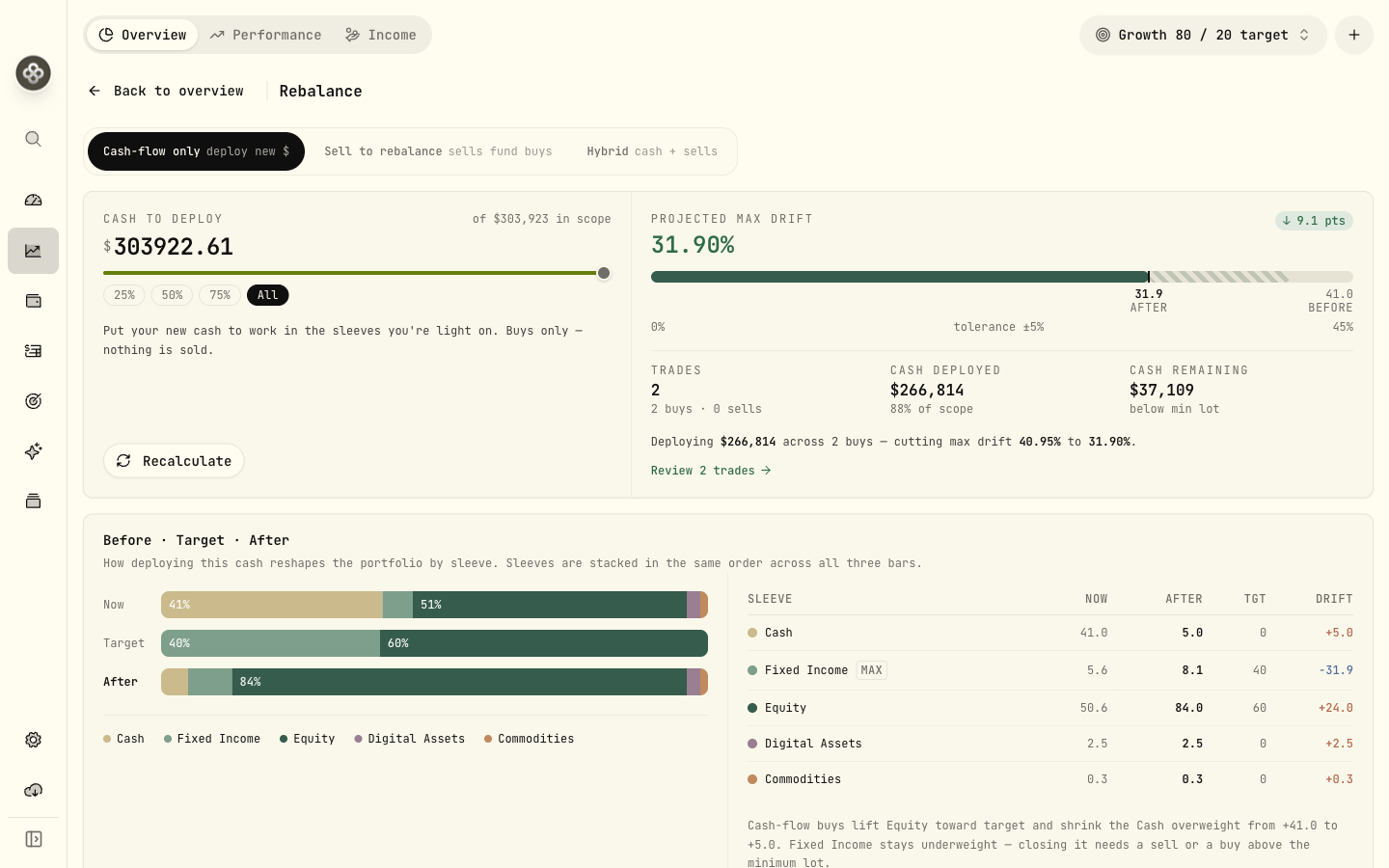Open the goals target icon

[33, 401]
